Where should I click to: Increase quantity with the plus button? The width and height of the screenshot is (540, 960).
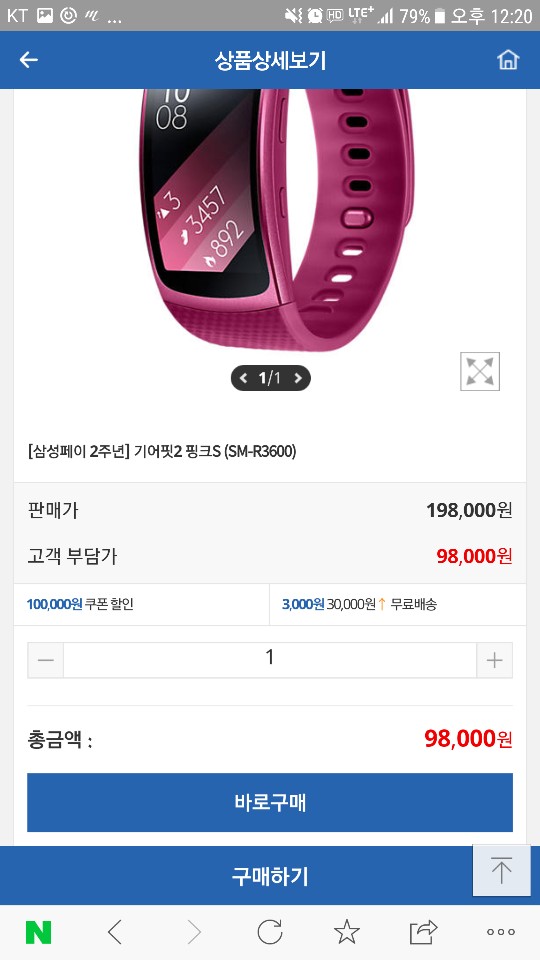coord(494,660)
